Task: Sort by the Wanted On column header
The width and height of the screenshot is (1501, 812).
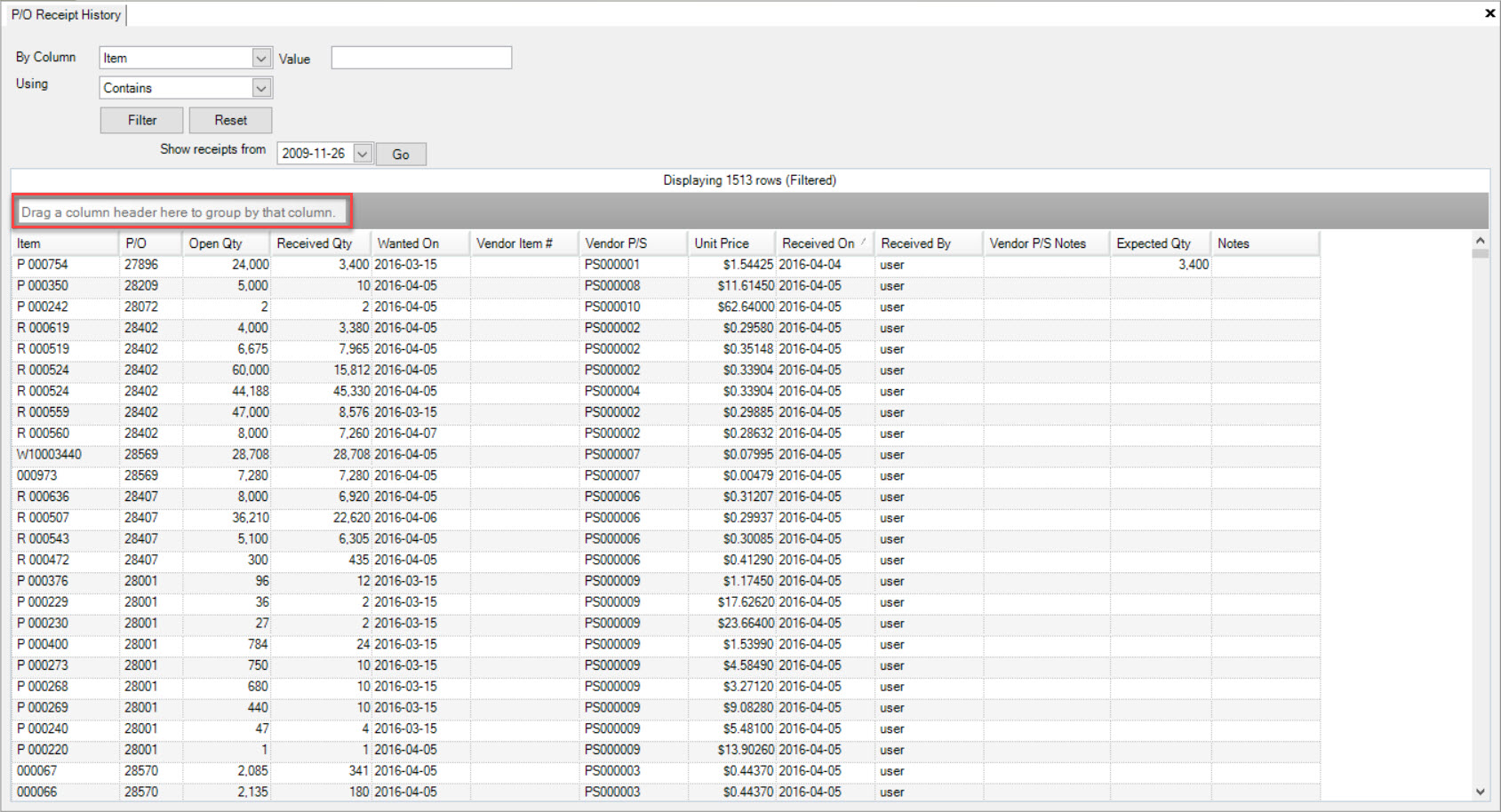Action: pos(421,243)
